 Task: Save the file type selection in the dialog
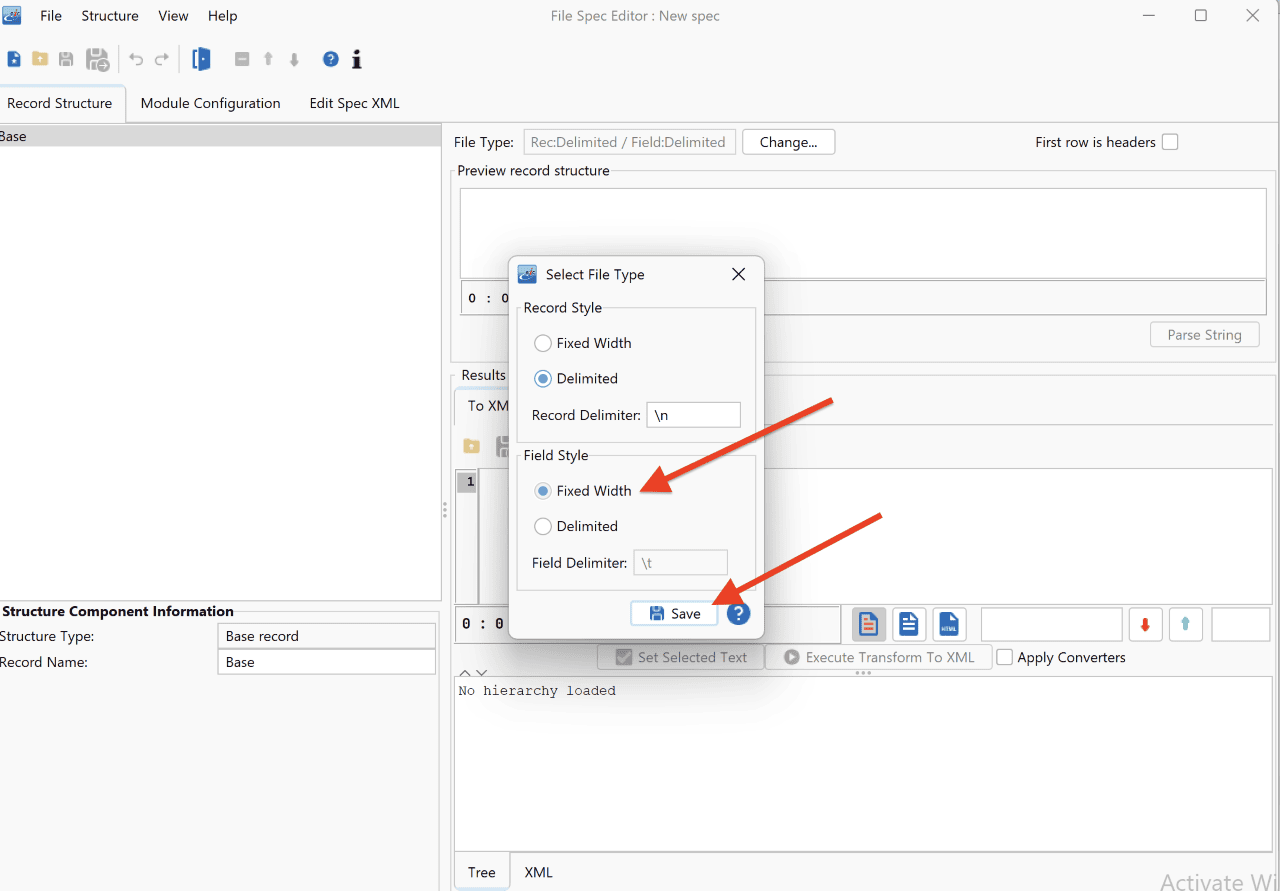pos(674,613)
